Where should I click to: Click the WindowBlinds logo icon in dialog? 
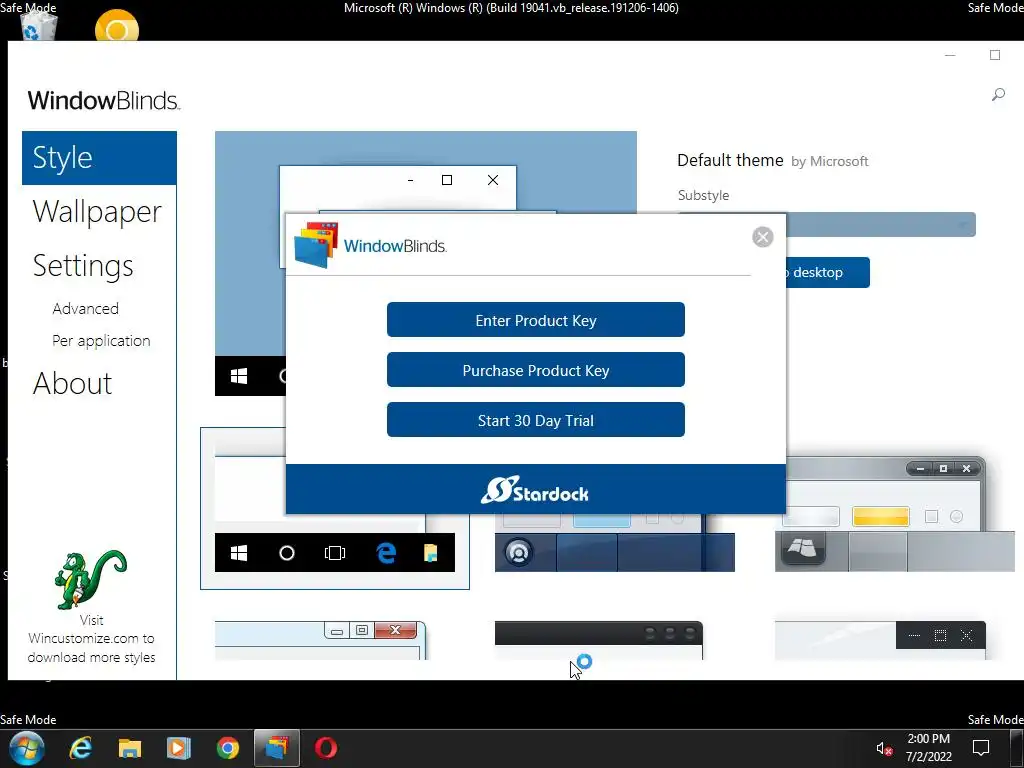[316, 245]
